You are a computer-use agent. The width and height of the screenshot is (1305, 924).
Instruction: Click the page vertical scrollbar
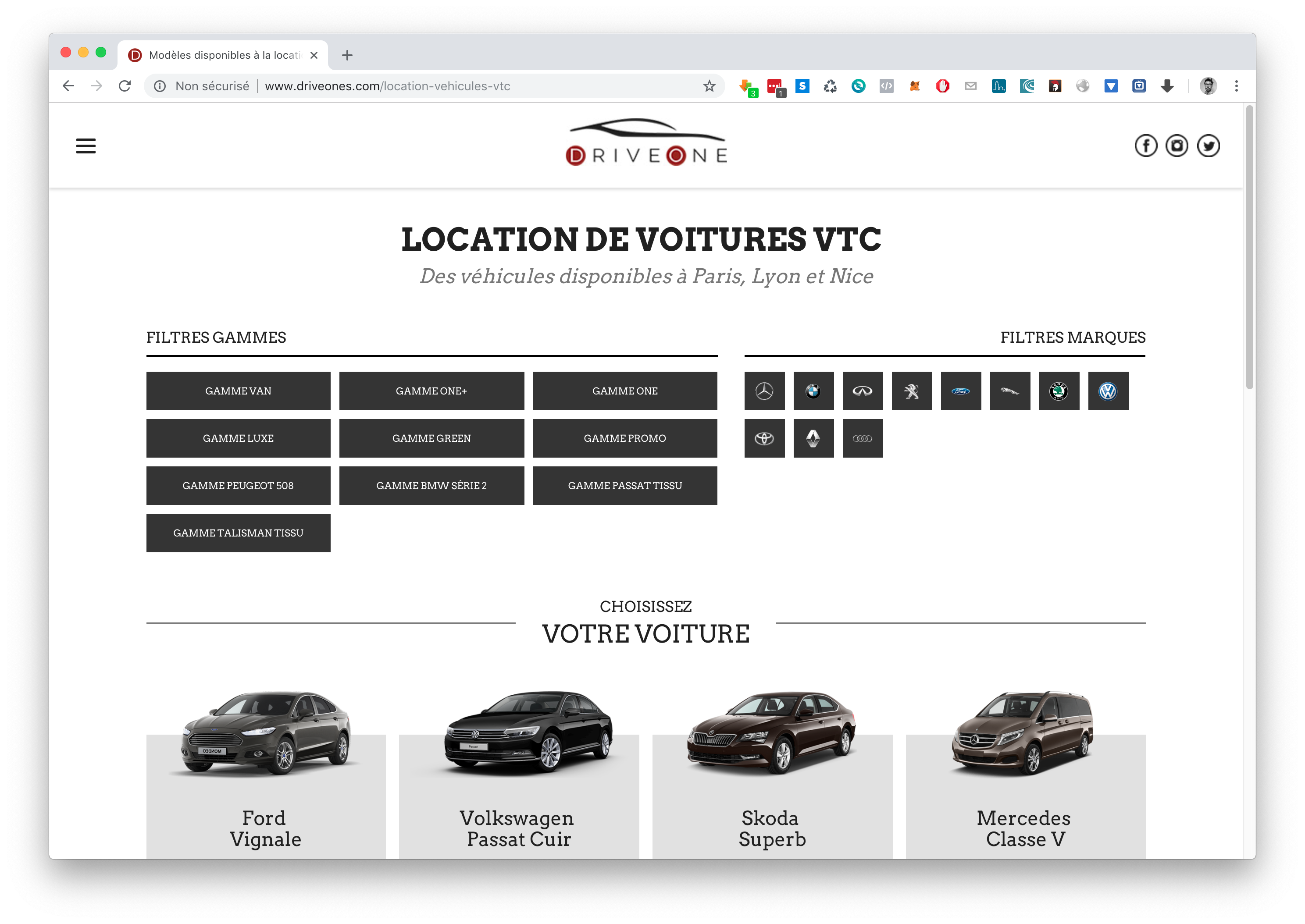tap(1249, 248)
